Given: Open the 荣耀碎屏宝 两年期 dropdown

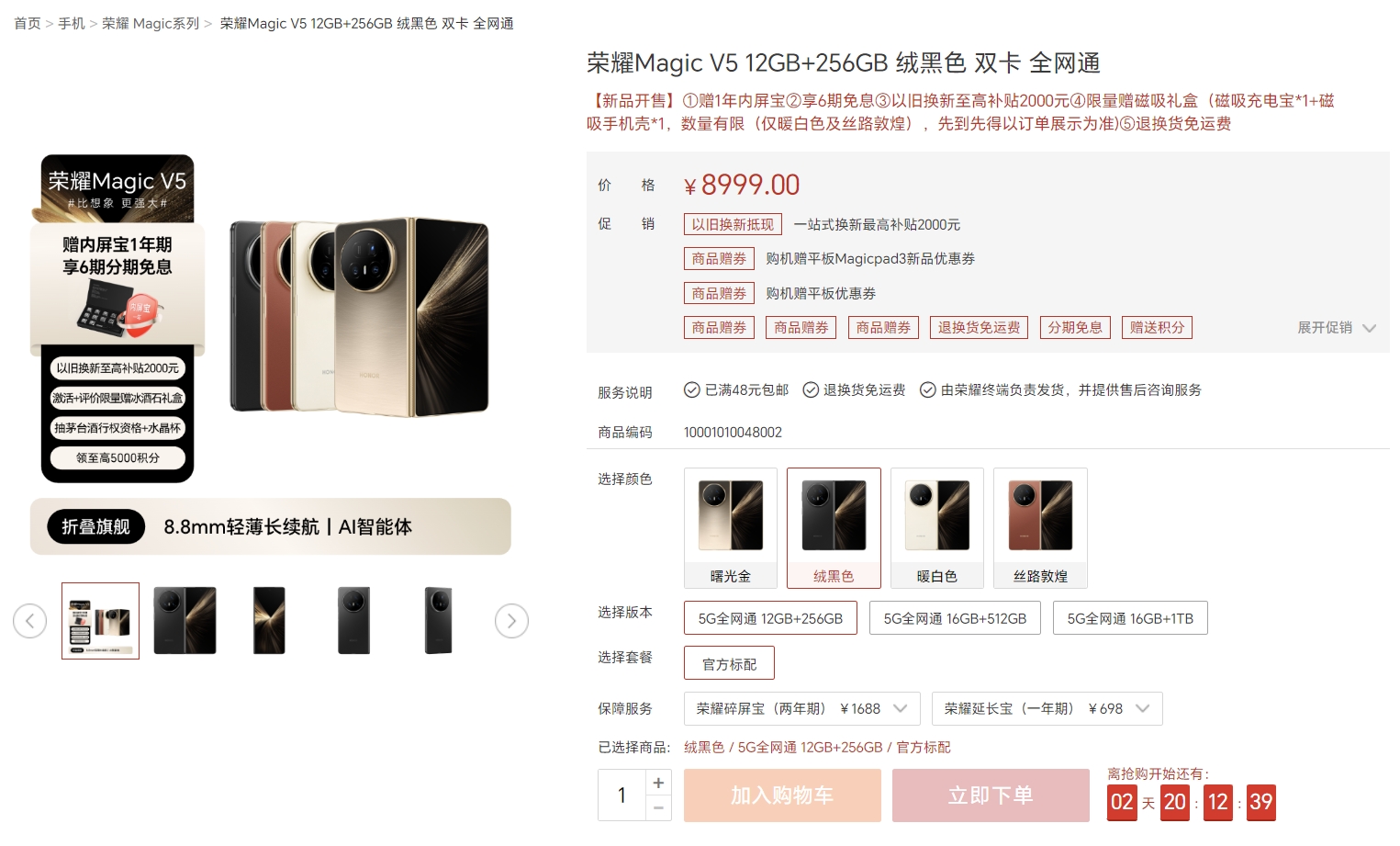Looking at the screenshot, I should point(801,708).
